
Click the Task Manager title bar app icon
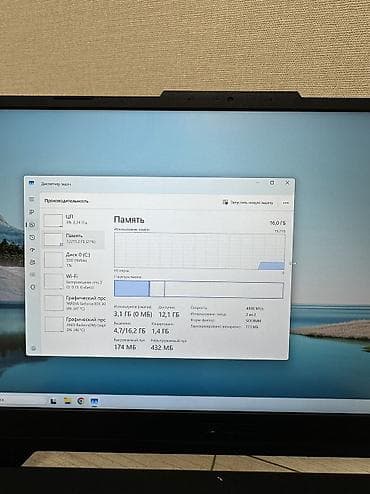click(32, 183)
